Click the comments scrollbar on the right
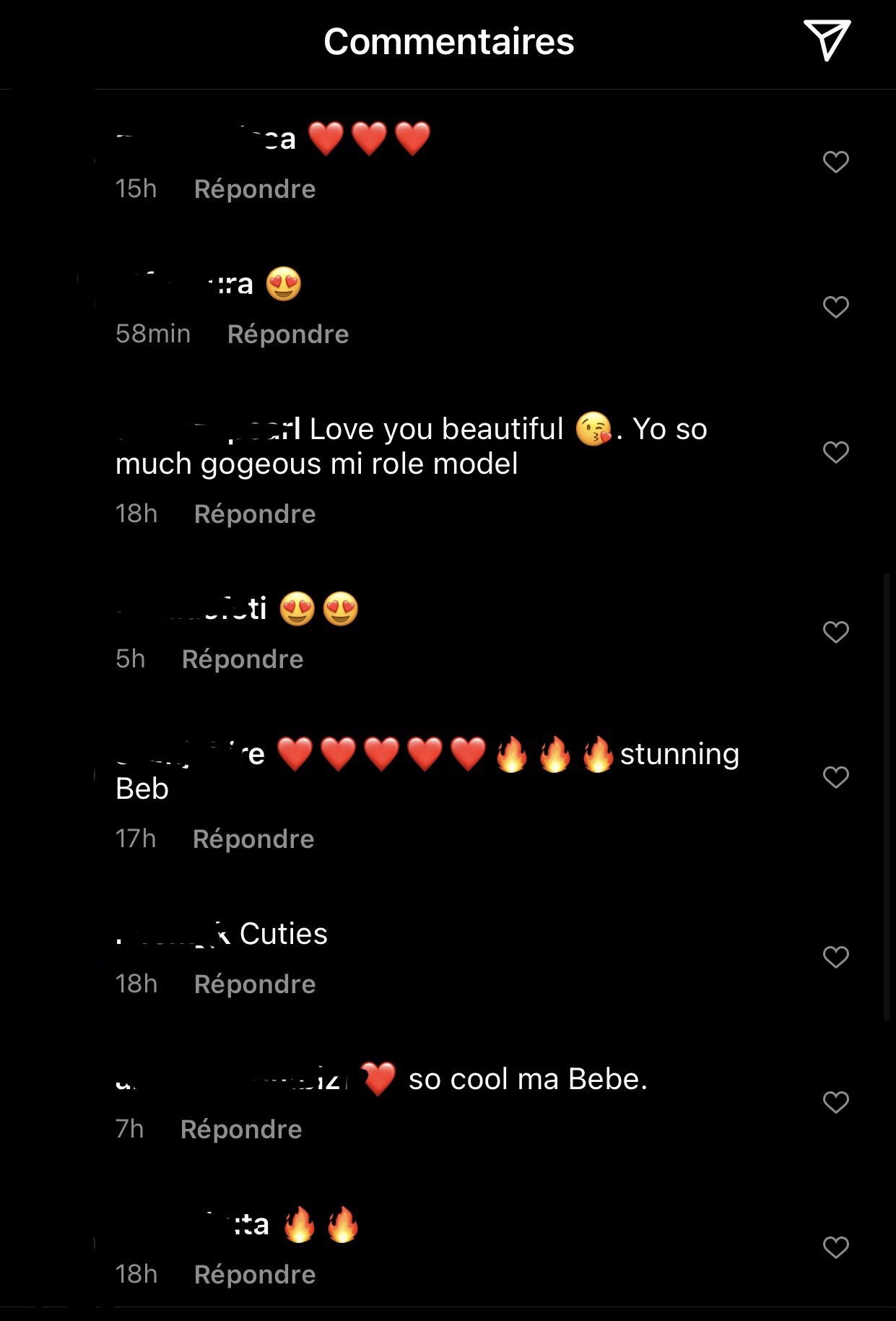This screenshot has width=896, height=1321. pos(887,794)
